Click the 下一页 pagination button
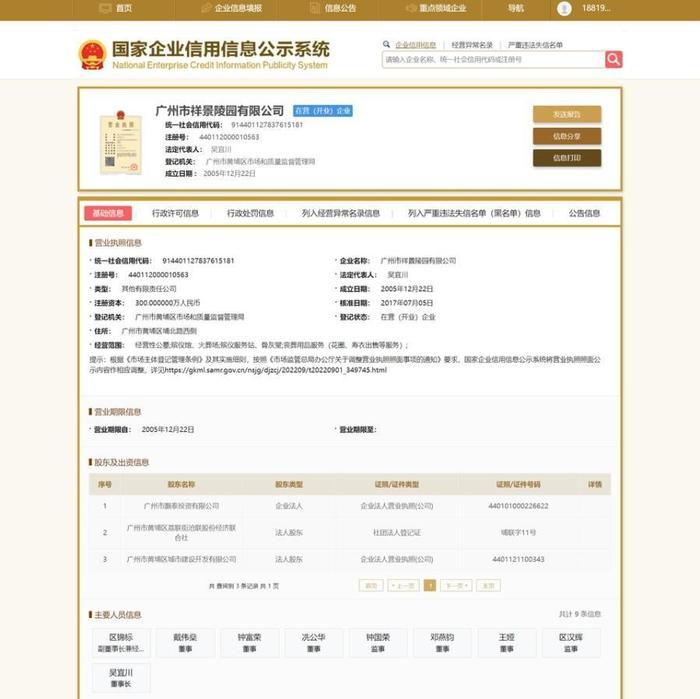 [456, 586]
